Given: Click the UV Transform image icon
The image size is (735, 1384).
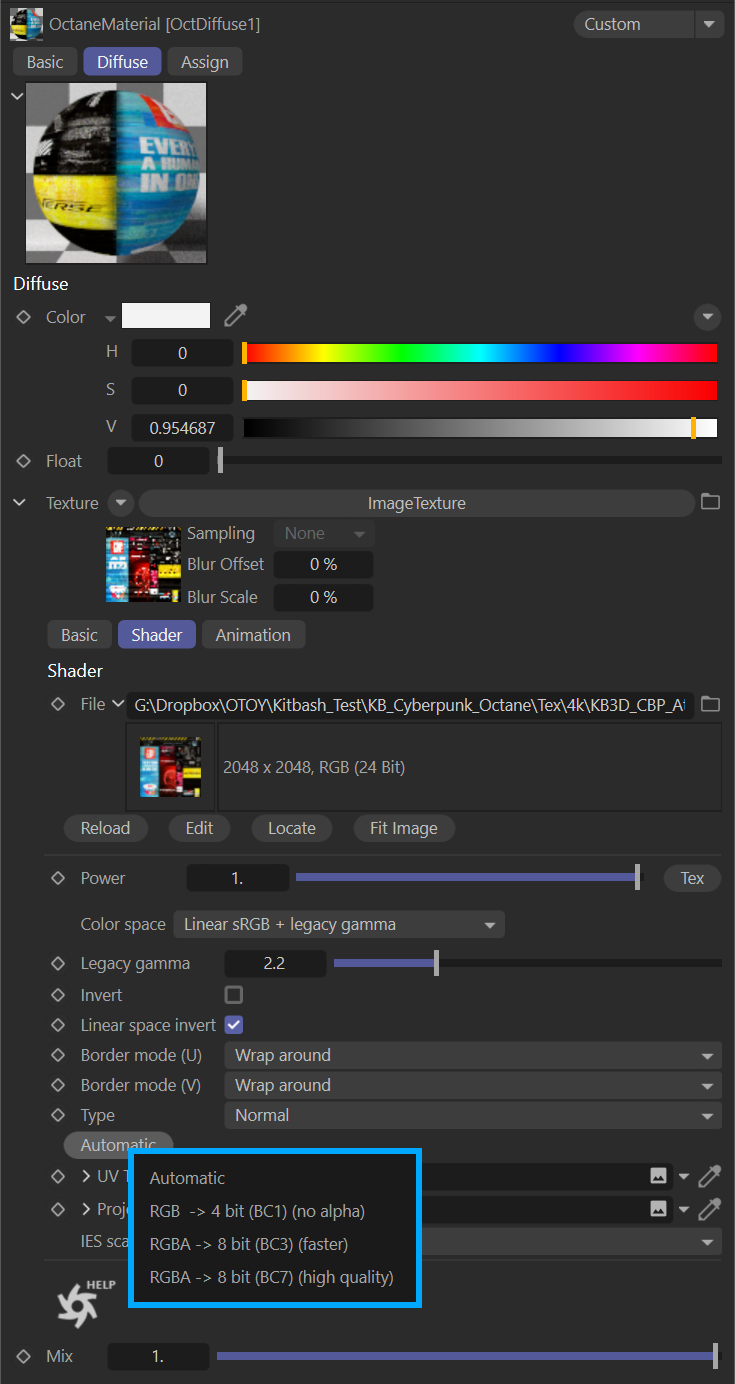Looking at the screenshot, I should [658, 1176].
